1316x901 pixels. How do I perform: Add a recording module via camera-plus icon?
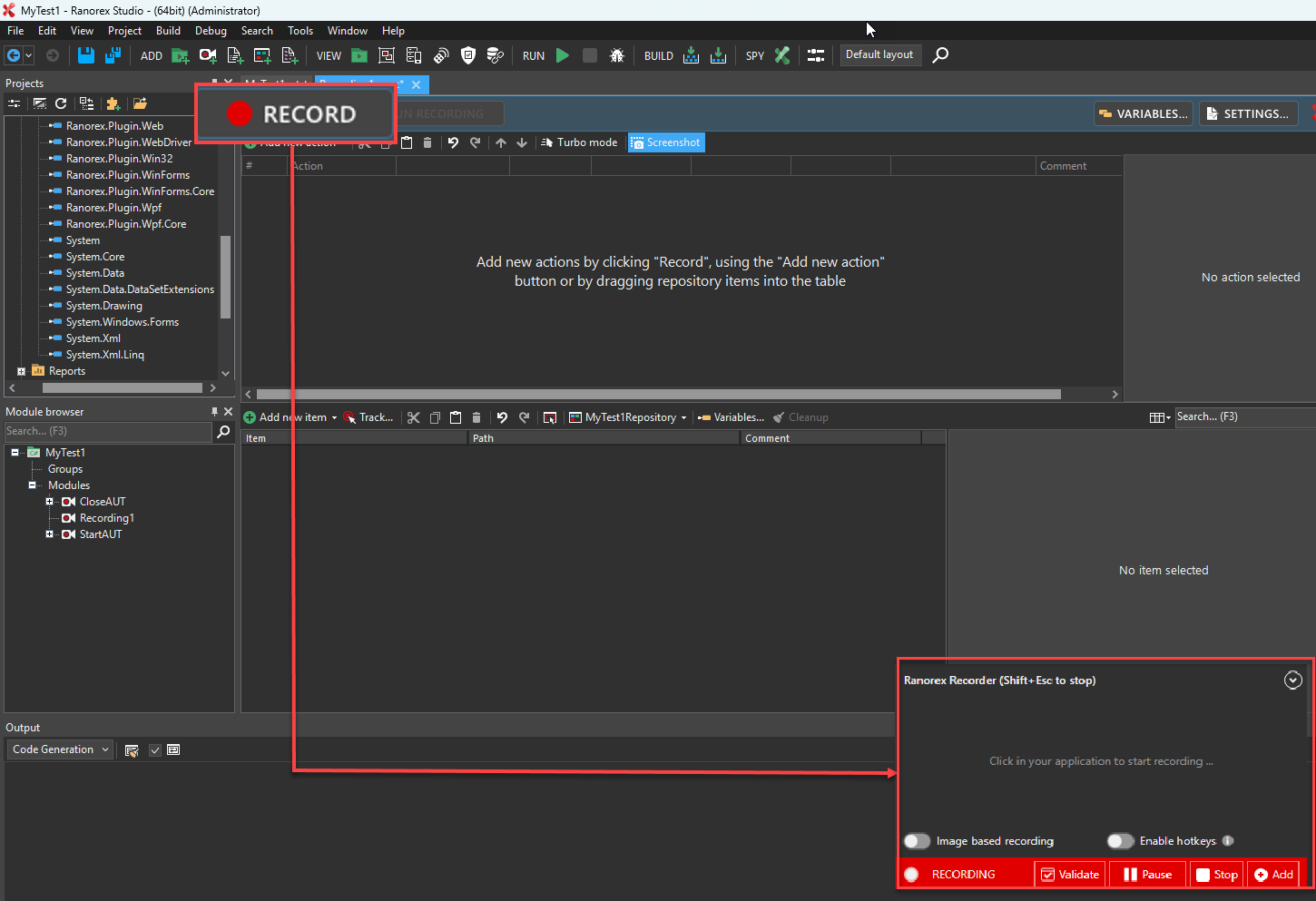click(x=208, y=55)
